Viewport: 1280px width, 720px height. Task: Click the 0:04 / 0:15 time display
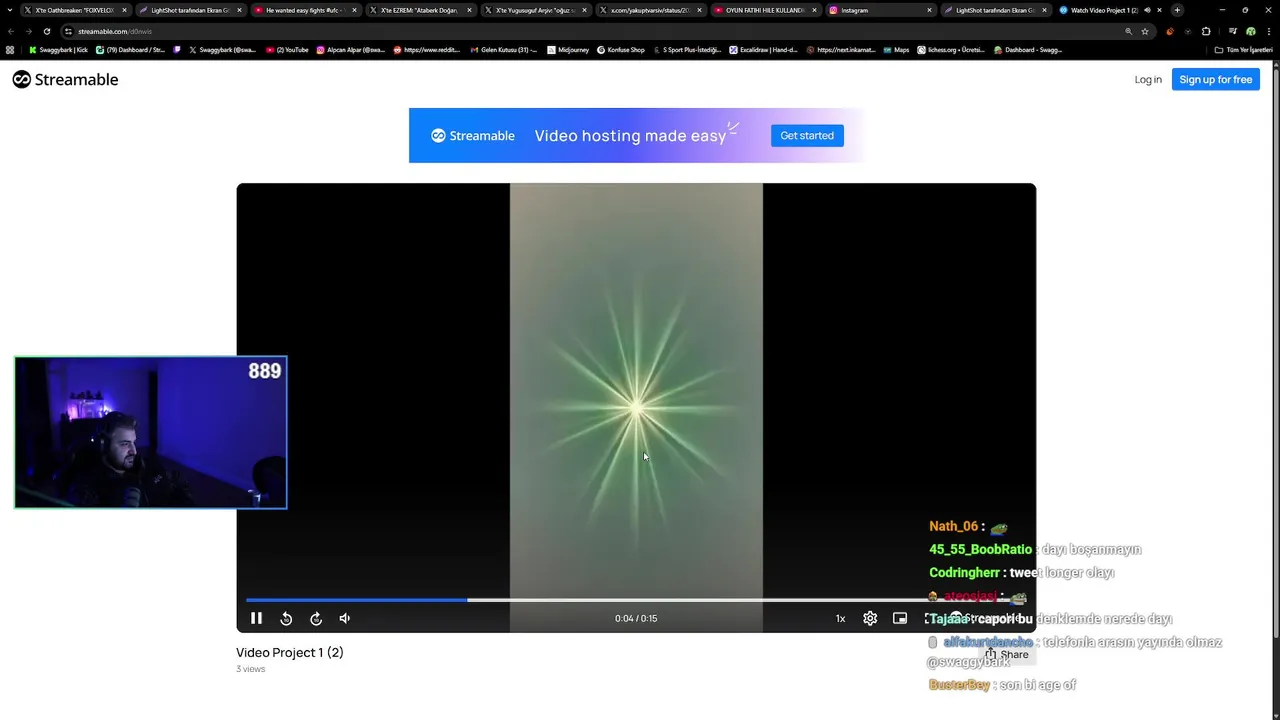pyautogui.click(x=636, y=618)
